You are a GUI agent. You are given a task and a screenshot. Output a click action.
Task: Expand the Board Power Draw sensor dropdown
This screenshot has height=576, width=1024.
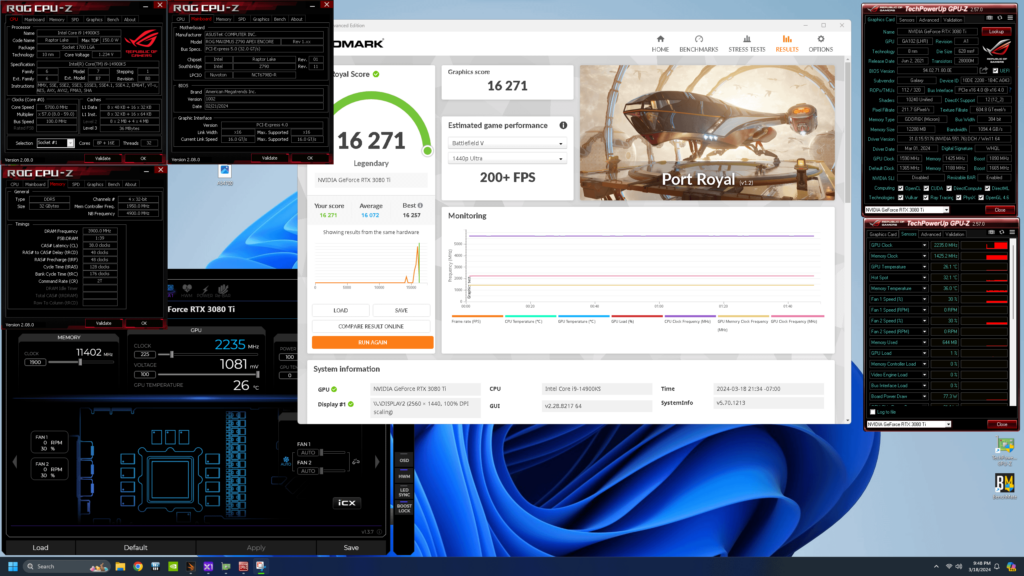click(924, 396)
